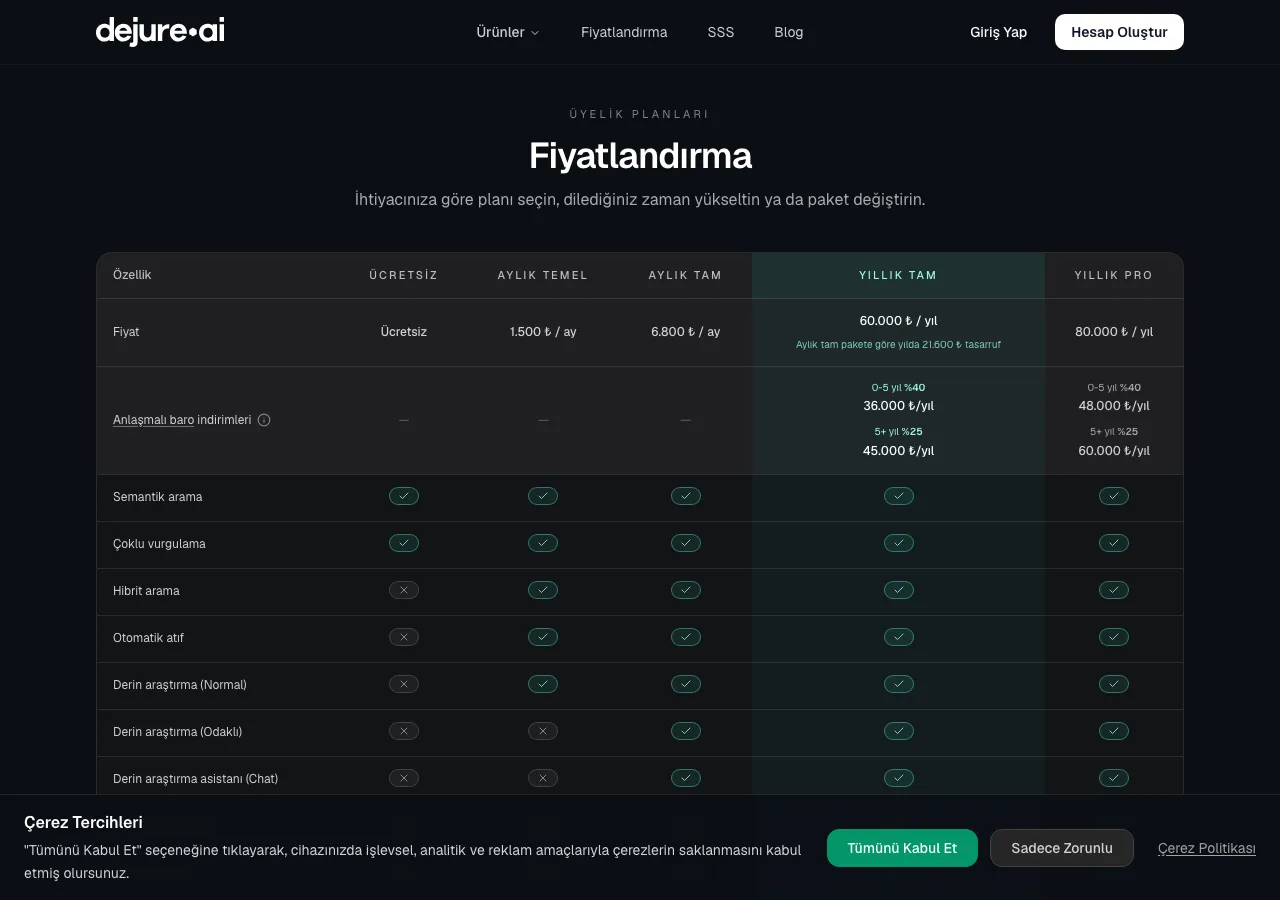Click Semantik arama check in Aylık Temel column
Viewport: 1280px width, 900px height.
pyautogui.click(x=543, y=496)
